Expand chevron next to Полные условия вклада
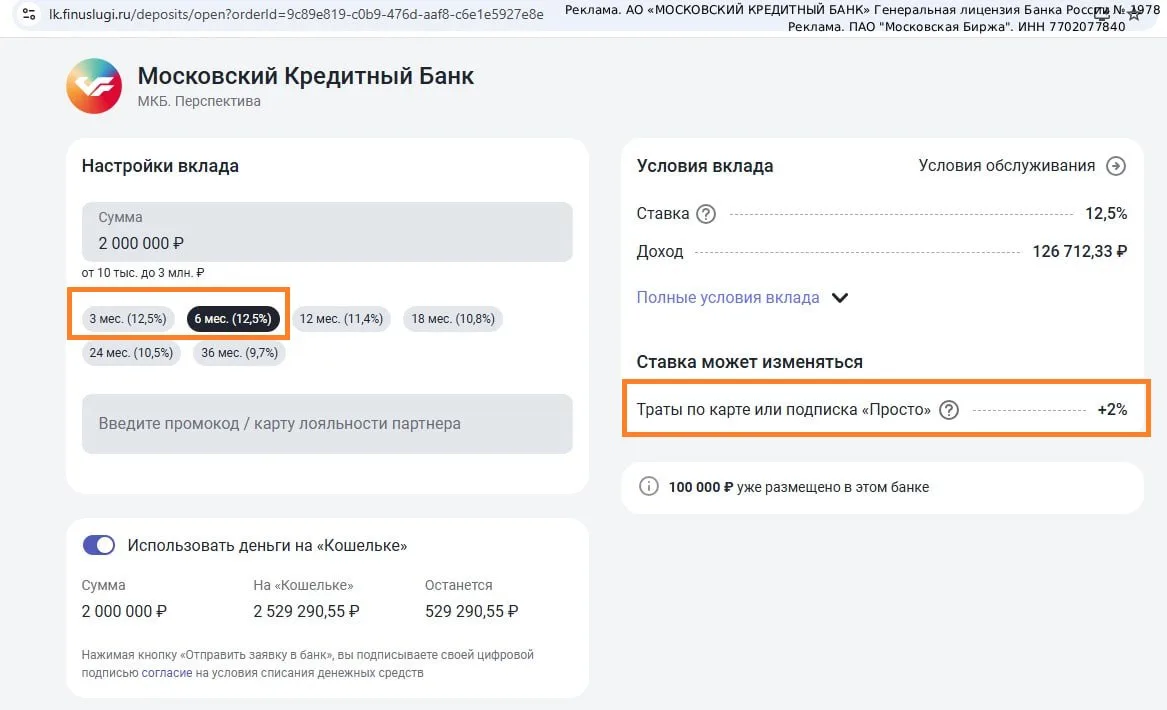 (840, 298)
